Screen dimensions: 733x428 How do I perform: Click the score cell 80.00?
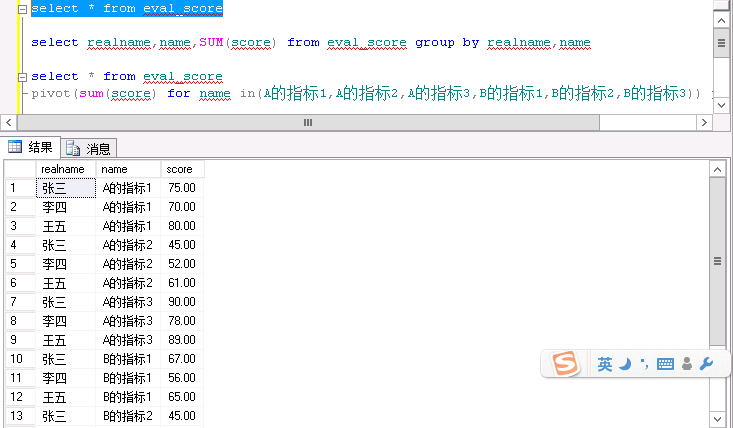click(x=182, y=226)
